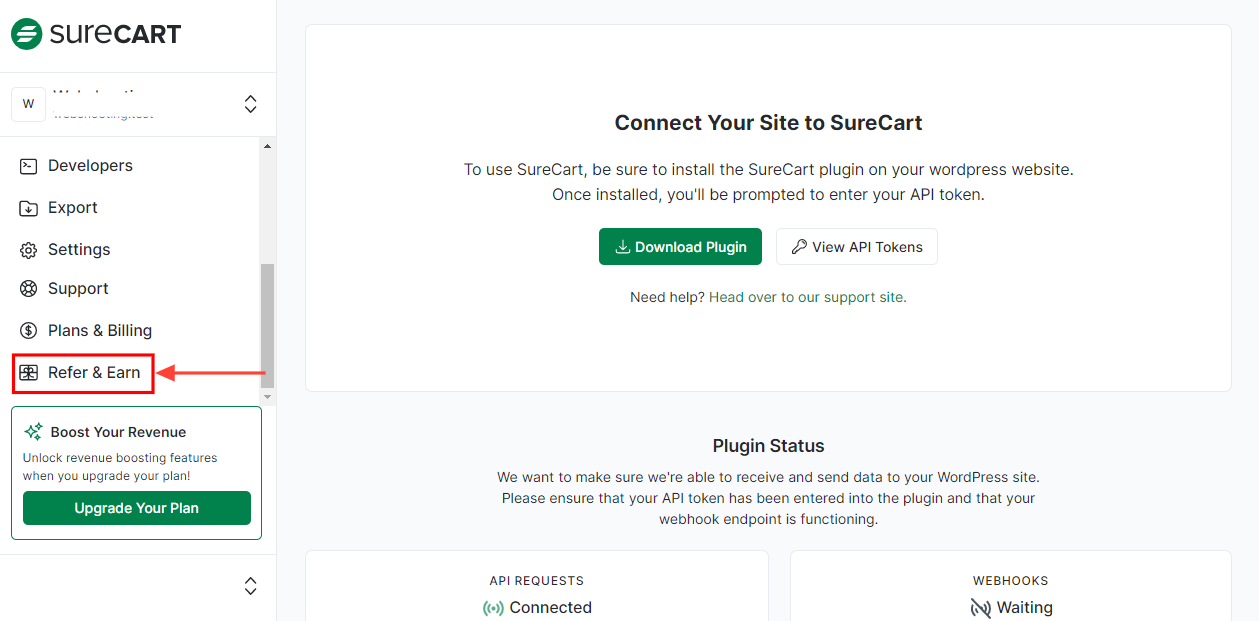Click the Developers terminal icon
The image size is (1259, 621).
[29, 166]
